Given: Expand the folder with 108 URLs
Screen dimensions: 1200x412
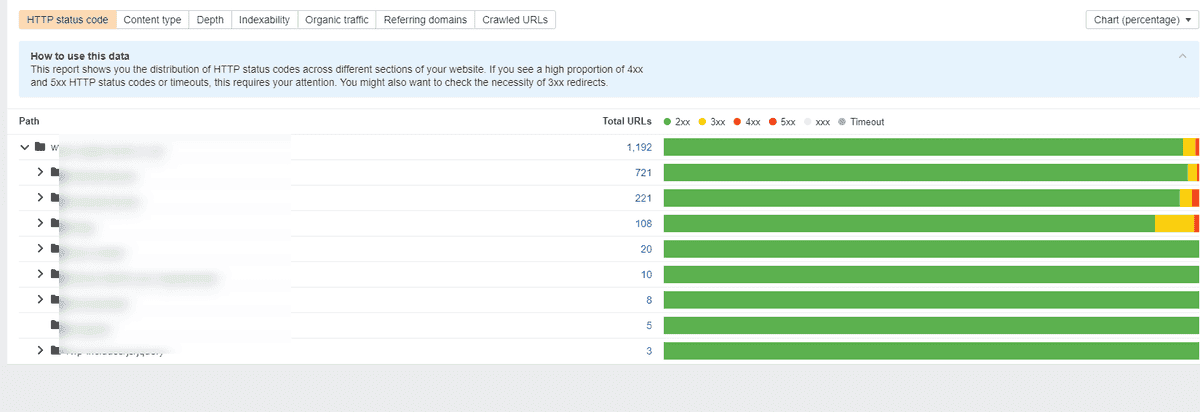Looking at the screenshot, I should point(41,223).
